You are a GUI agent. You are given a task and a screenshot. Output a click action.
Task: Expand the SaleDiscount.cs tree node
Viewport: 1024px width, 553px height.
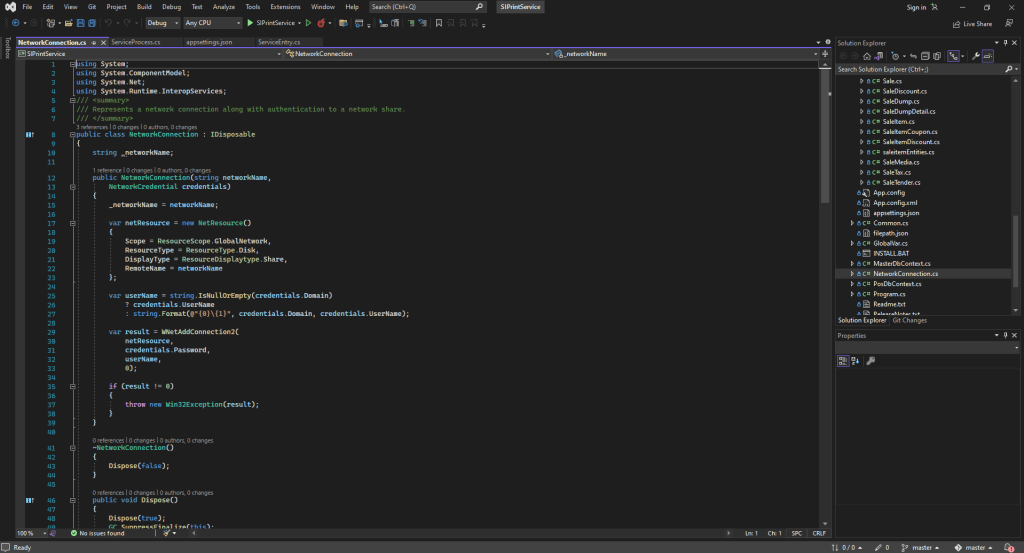(x=861, y=91)
